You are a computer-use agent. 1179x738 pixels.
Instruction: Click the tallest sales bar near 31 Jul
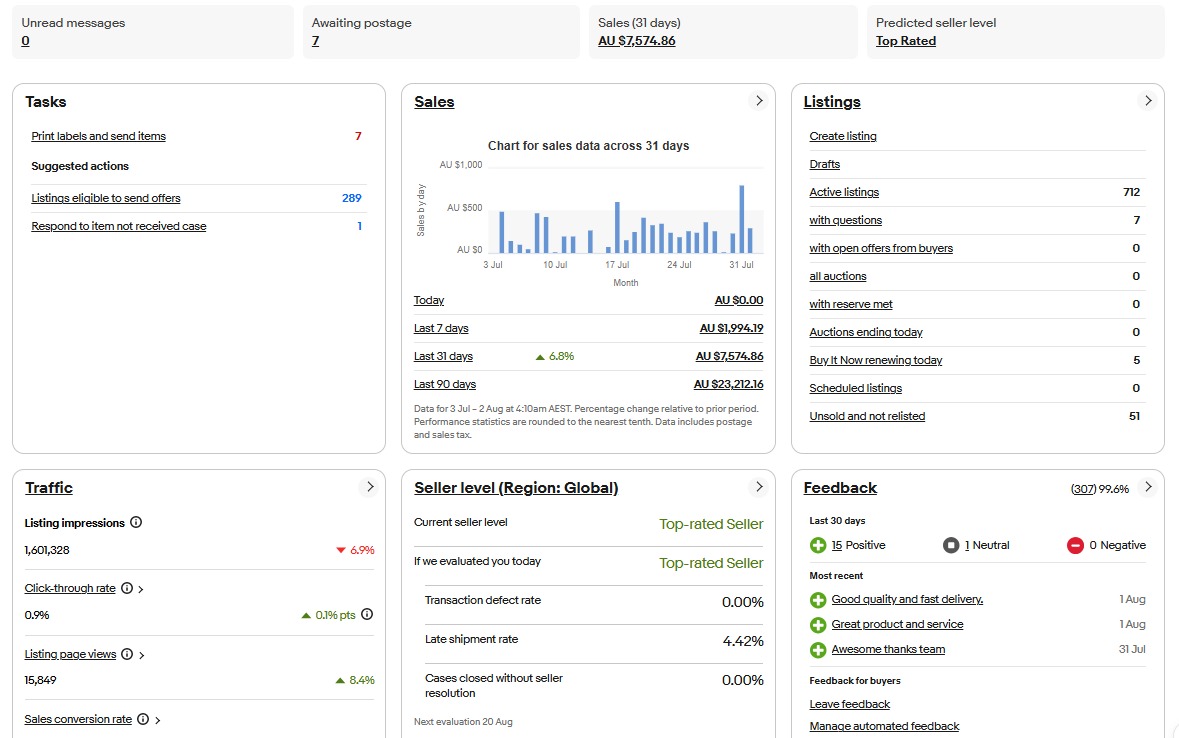click(x=742, y=219)
